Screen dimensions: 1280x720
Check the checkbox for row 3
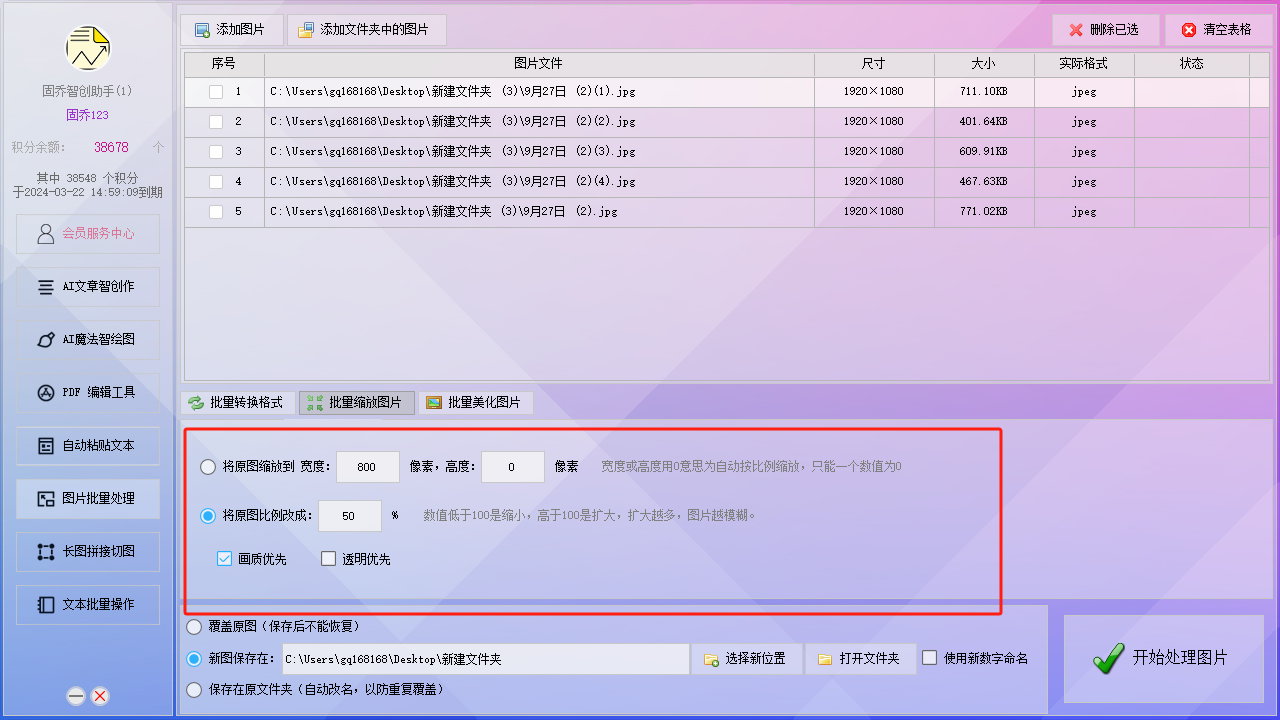216,152
